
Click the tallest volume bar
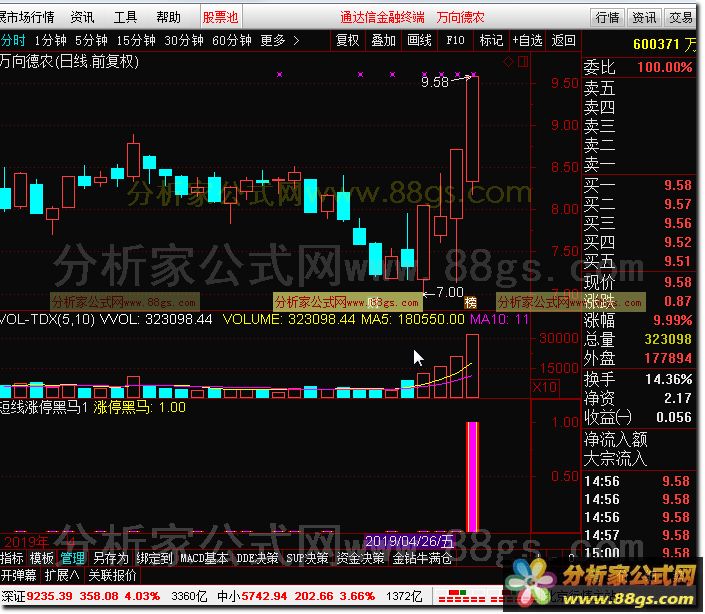coord(472,366)
